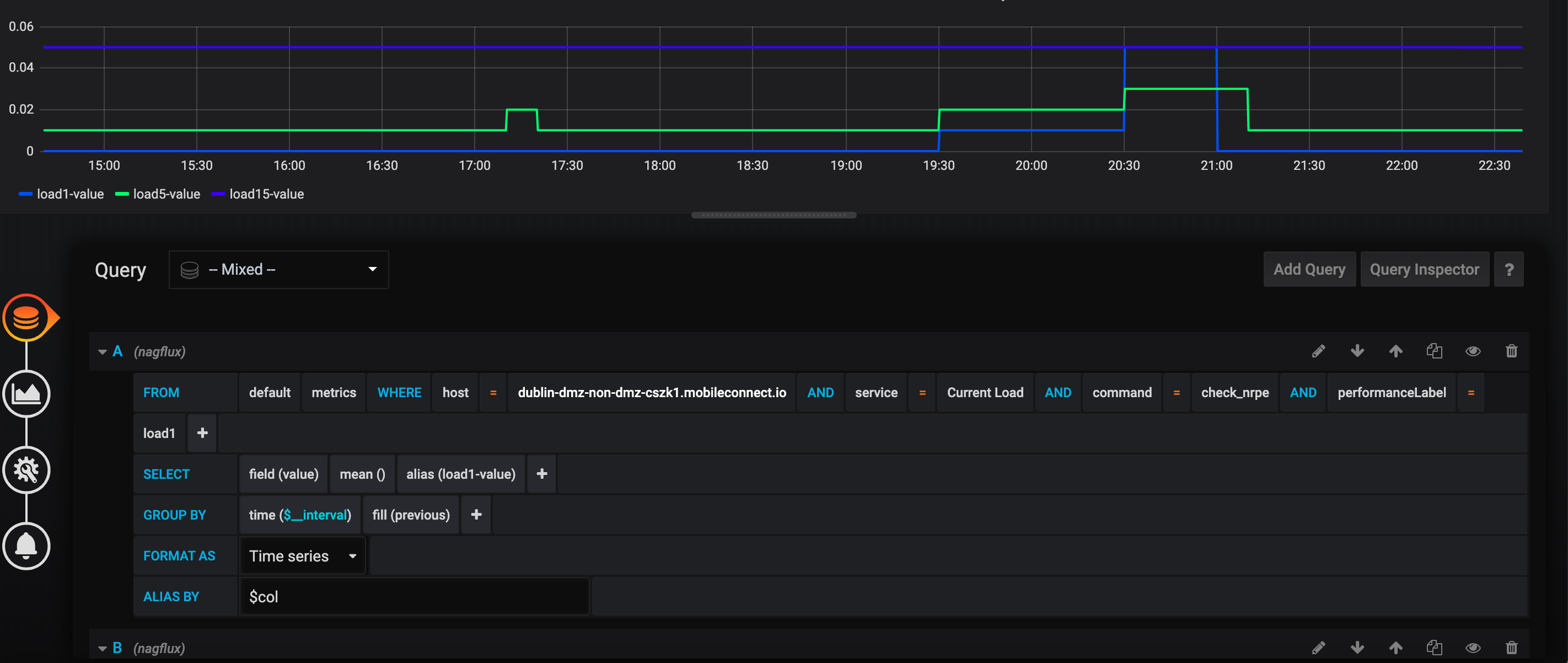Viewport: 1568px width, 663px height.
Task: Move query A up
Action: [x=1395, y=351]
